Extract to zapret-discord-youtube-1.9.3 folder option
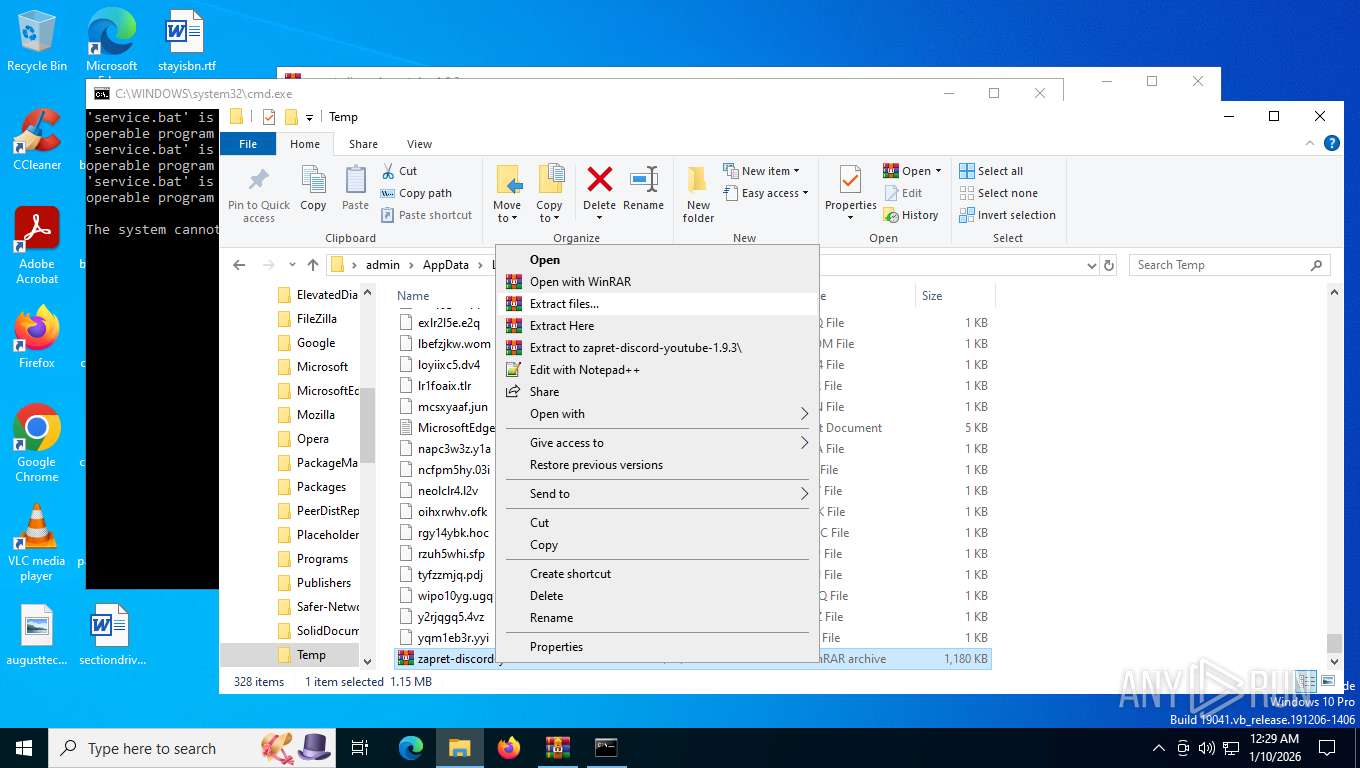This screenshot has height=768, width=1360. point(657,347)
